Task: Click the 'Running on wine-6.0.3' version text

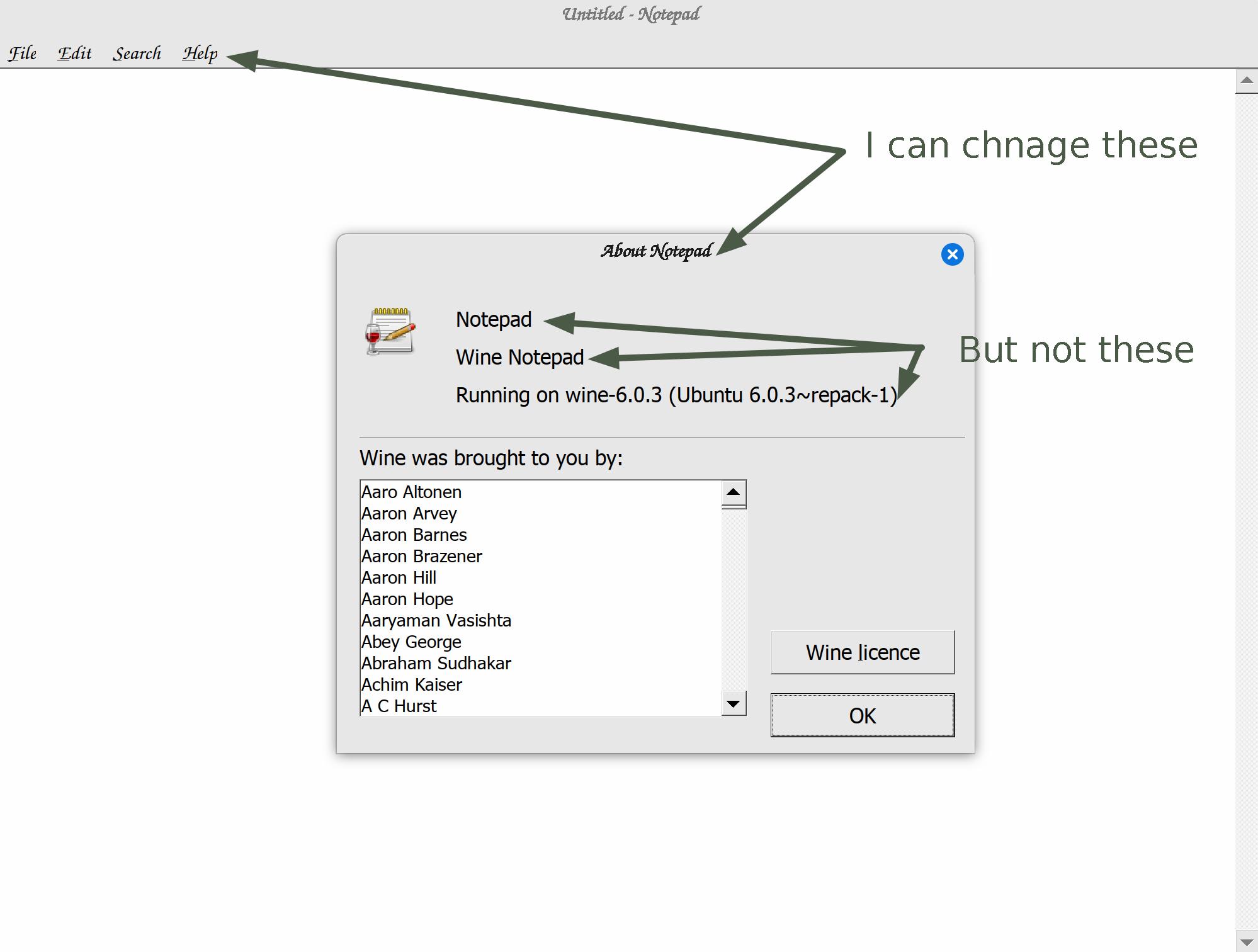Action: click(x=676, y=395)
